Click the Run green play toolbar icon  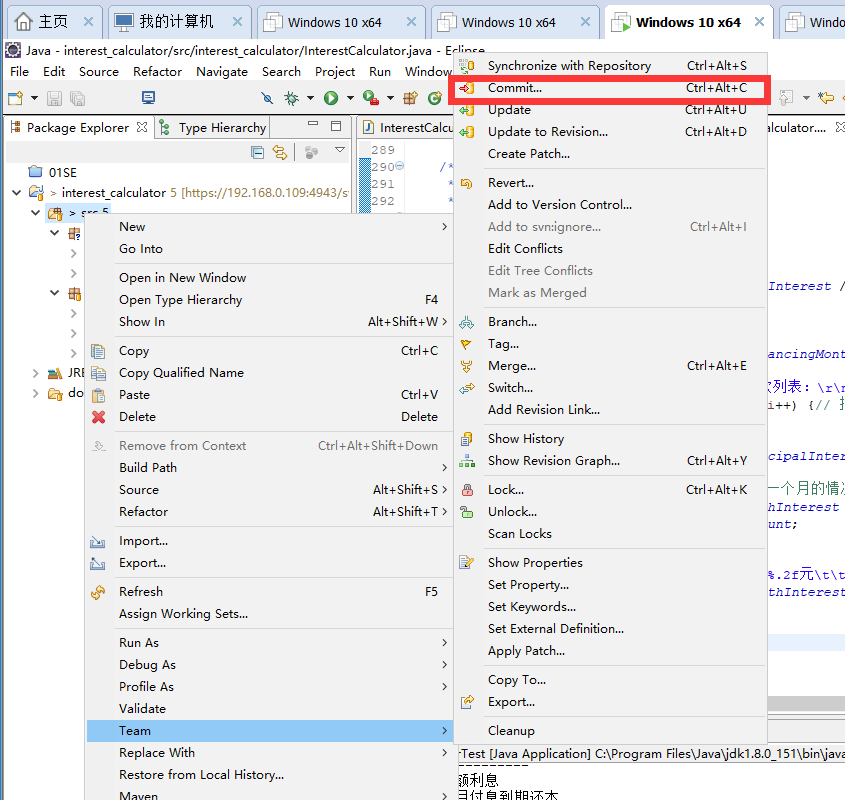click(331, 98)
